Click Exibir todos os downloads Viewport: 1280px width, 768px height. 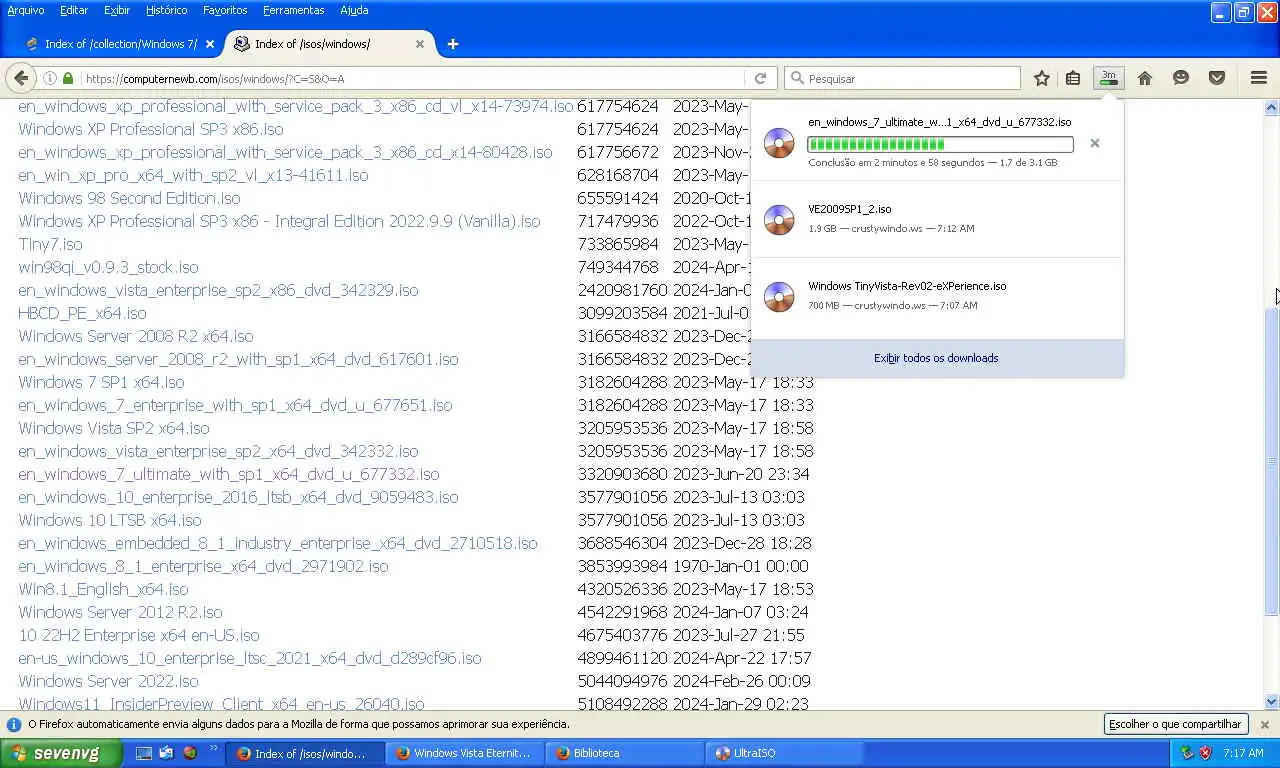point(936,358)
